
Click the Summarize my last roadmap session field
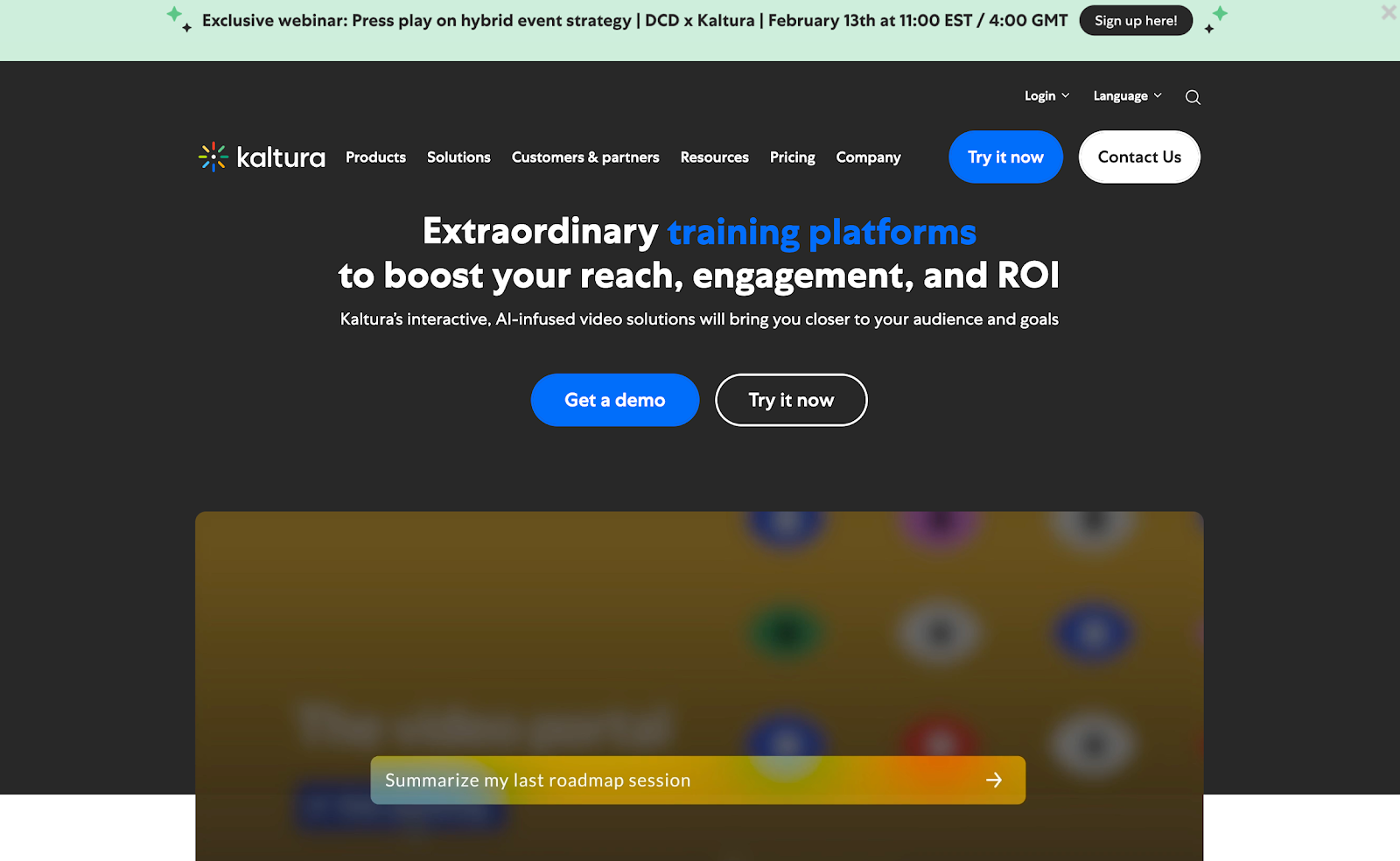click(x=698, y=780)
